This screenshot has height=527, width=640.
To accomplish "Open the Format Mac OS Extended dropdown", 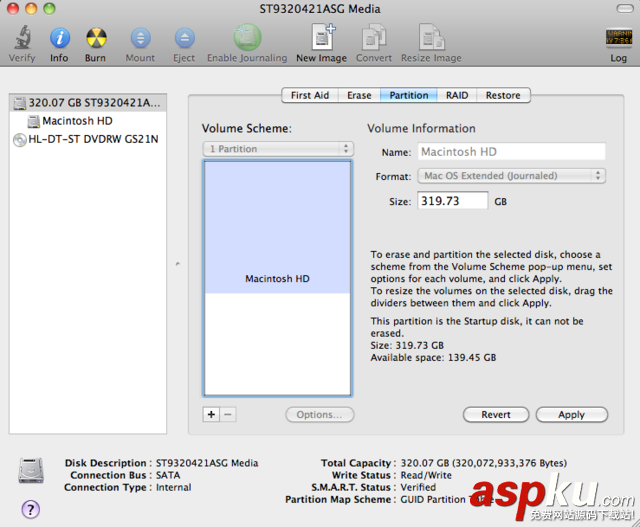I will [511, 176].
